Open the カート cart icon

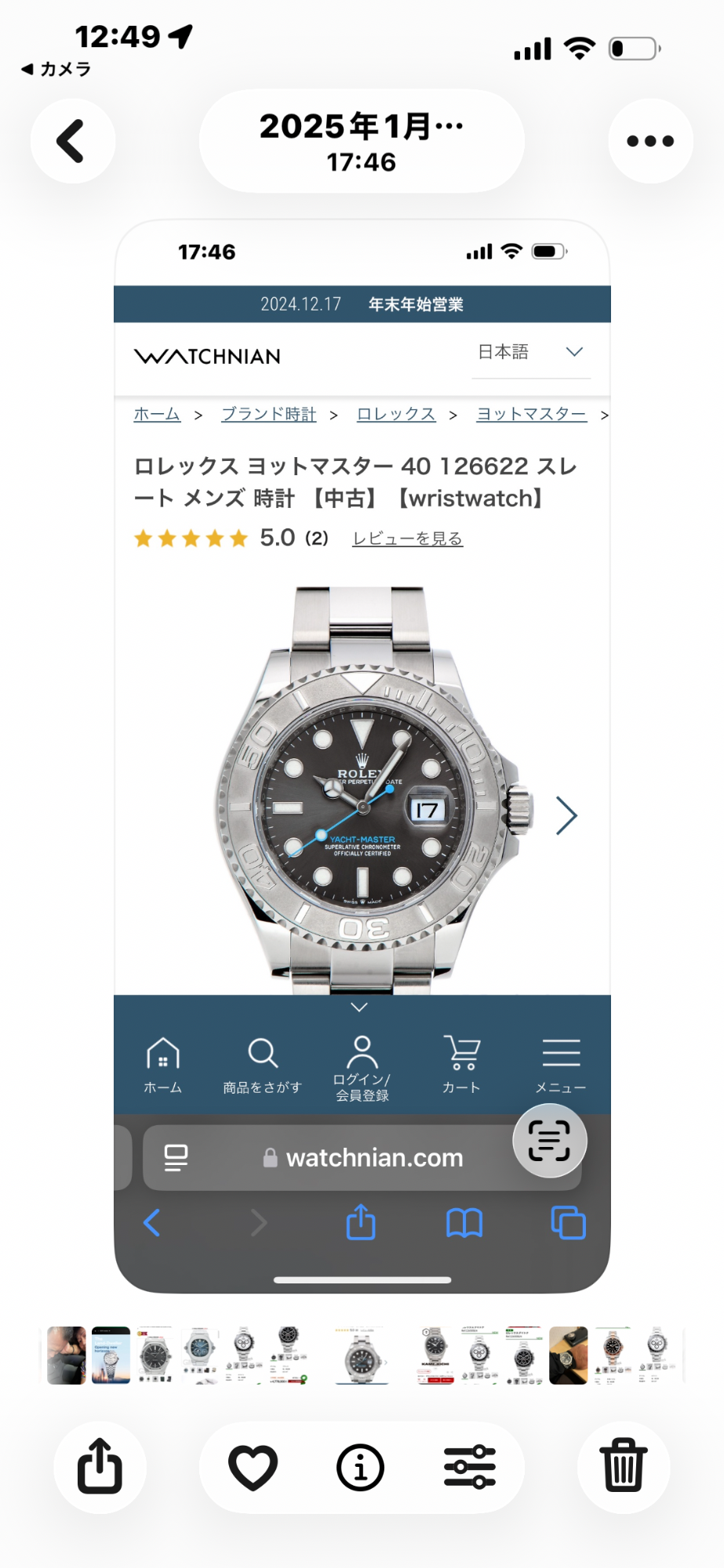pos(461,1065)
